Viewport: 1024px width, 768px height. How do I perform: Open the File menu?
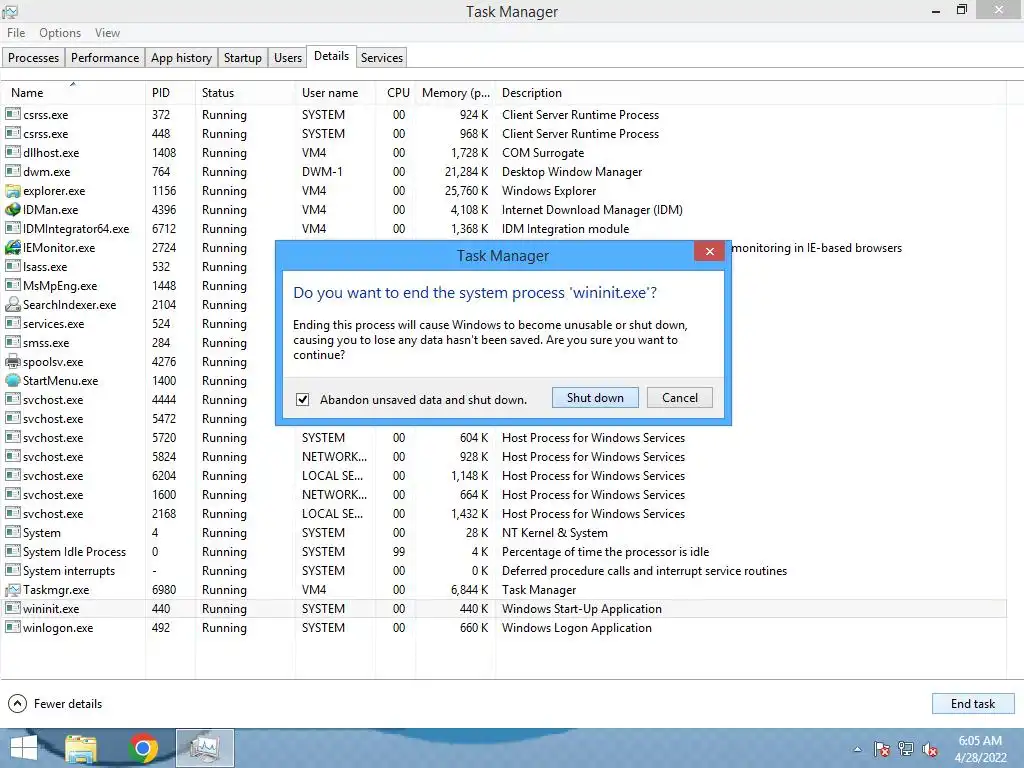tap(16, 33)
